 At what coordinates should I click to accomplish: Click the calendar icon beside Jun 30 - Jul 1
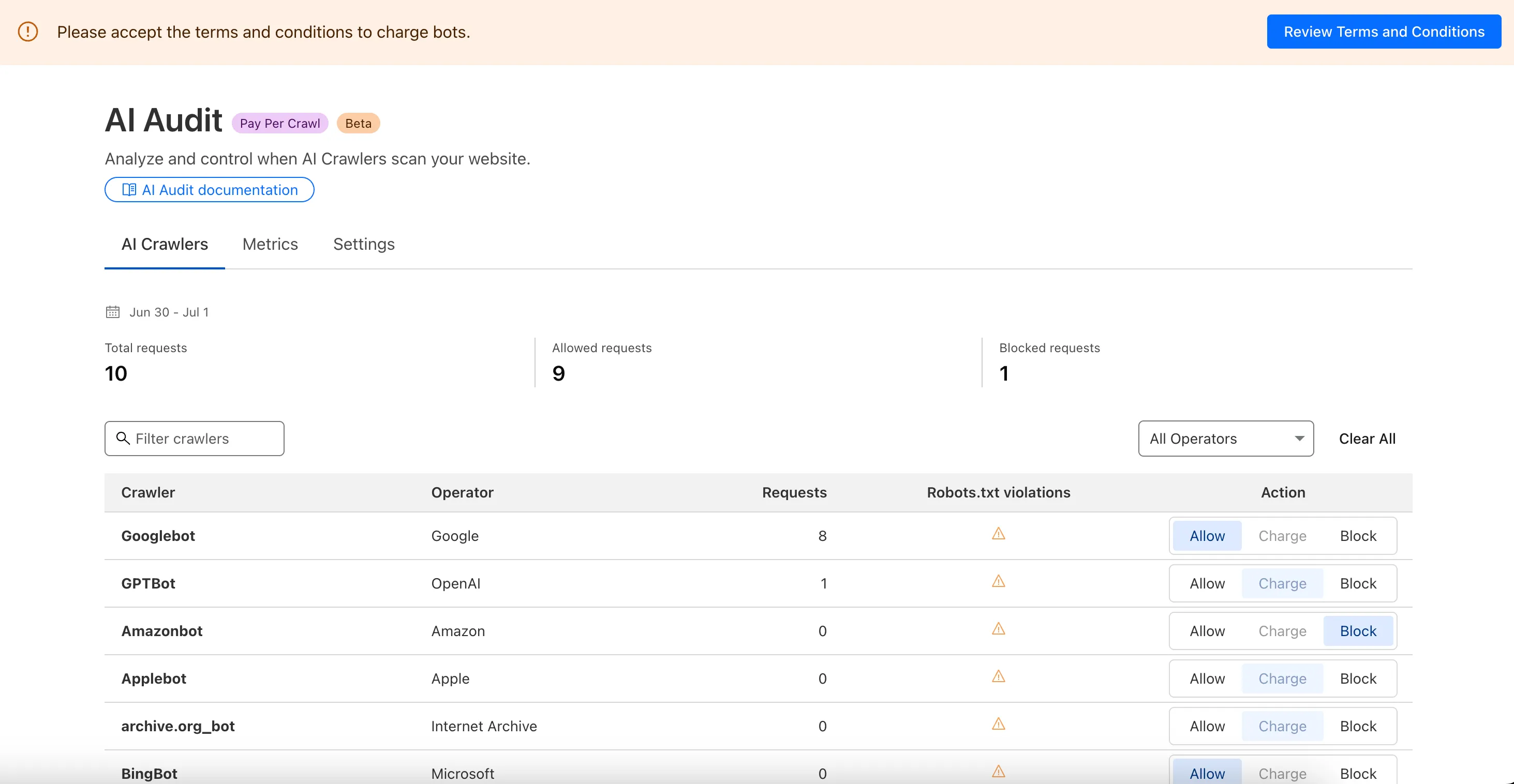point(112,312)
